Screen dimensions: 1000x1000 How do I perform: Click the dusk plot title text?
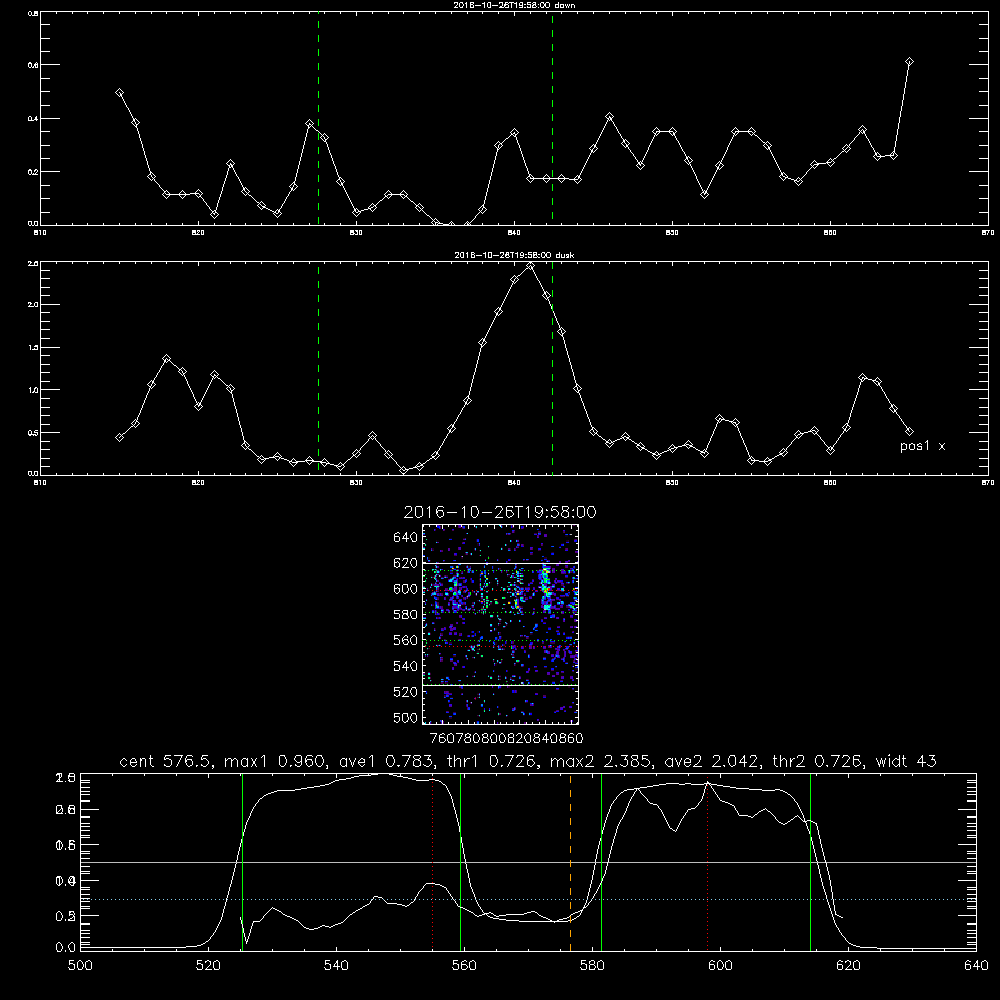[x=514, y=255]
